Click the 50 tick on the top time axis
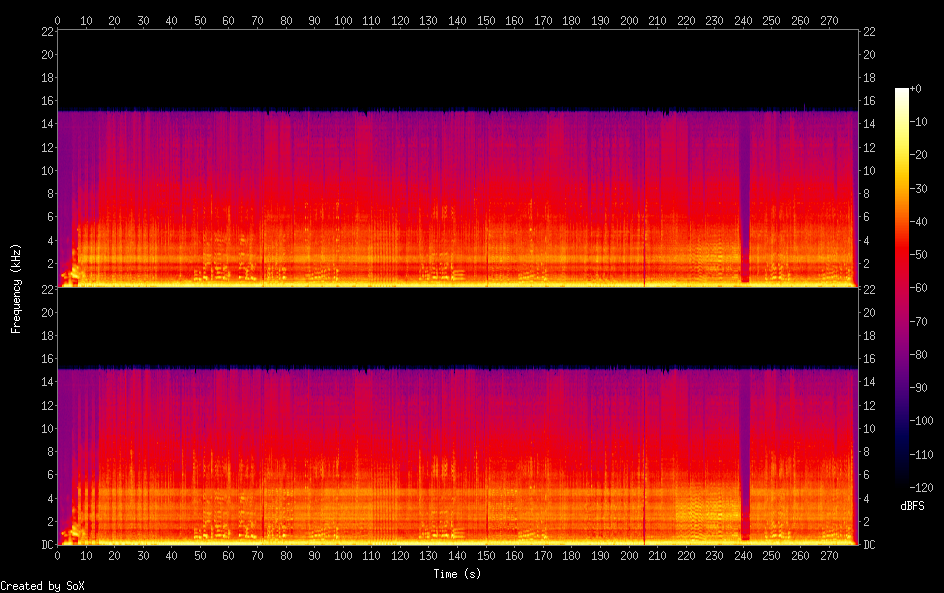Image resolution: width=944 pixels, height=593 pixels. pos(201,20)
